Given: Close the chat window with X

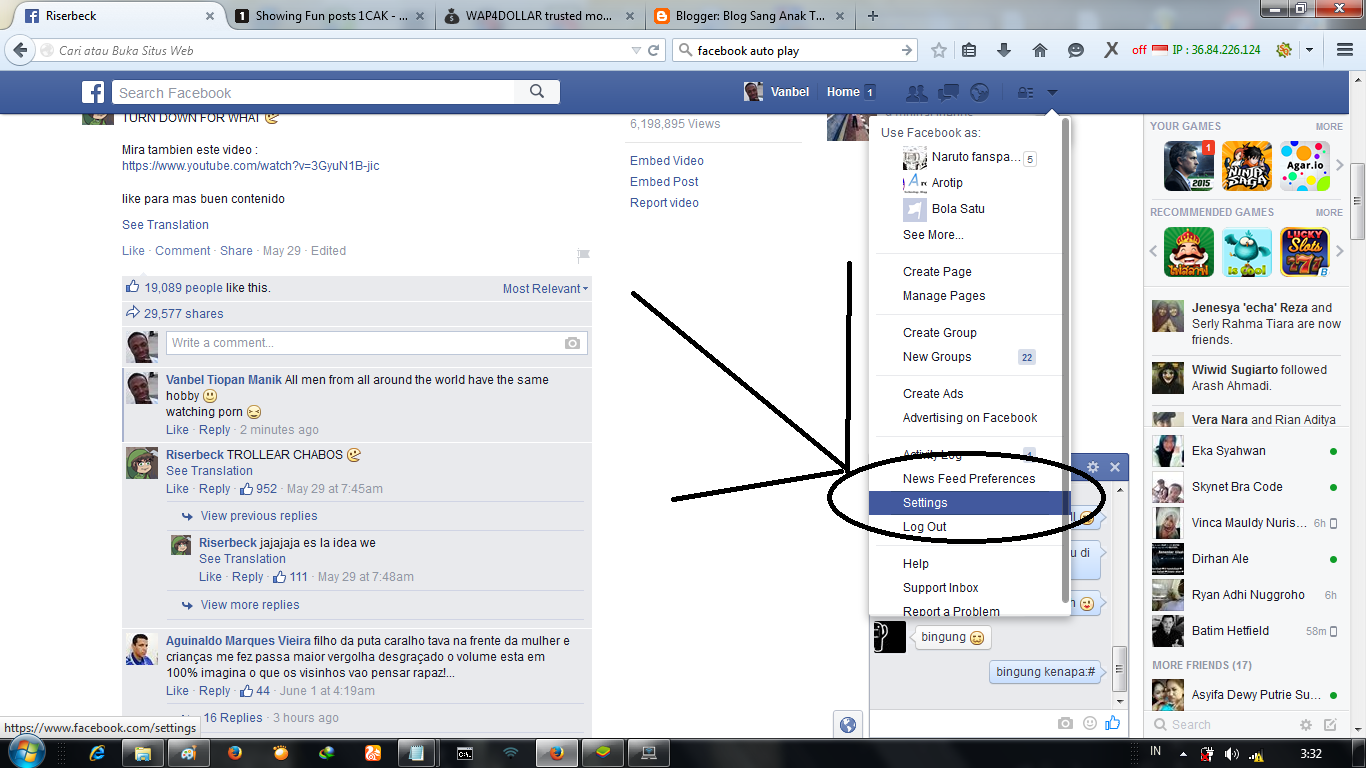Looking at the screenshot, I should click(1115, 467).
